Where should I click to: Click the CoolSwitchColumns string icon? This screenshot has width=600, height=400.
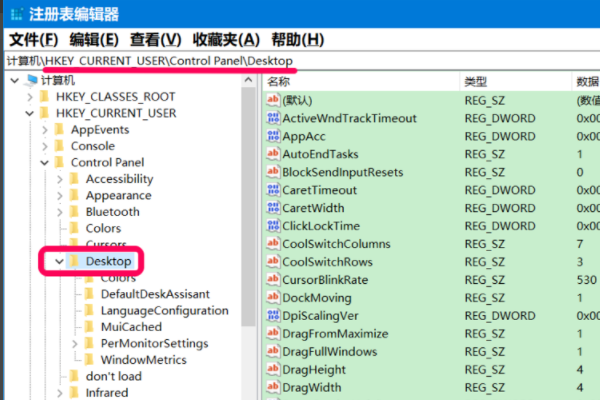point(273,244)
